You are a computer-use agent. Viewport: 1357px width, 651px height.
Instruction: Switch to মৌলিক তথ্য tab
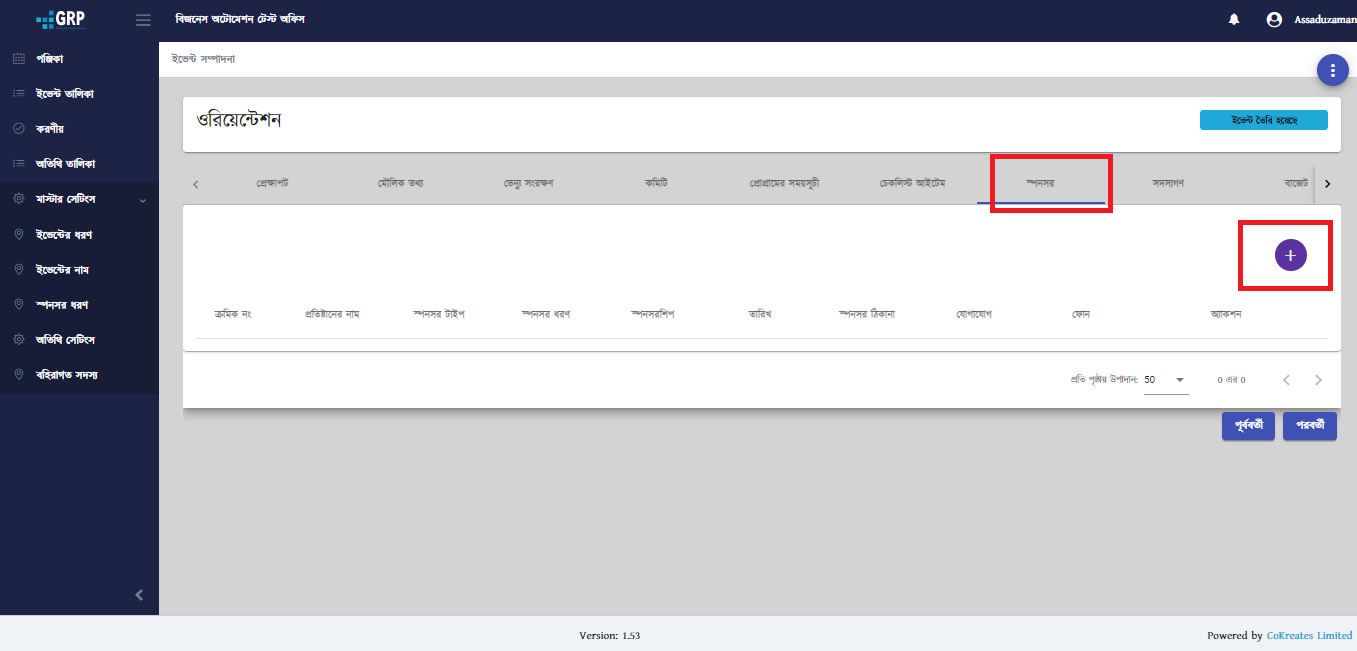(400, 184)
